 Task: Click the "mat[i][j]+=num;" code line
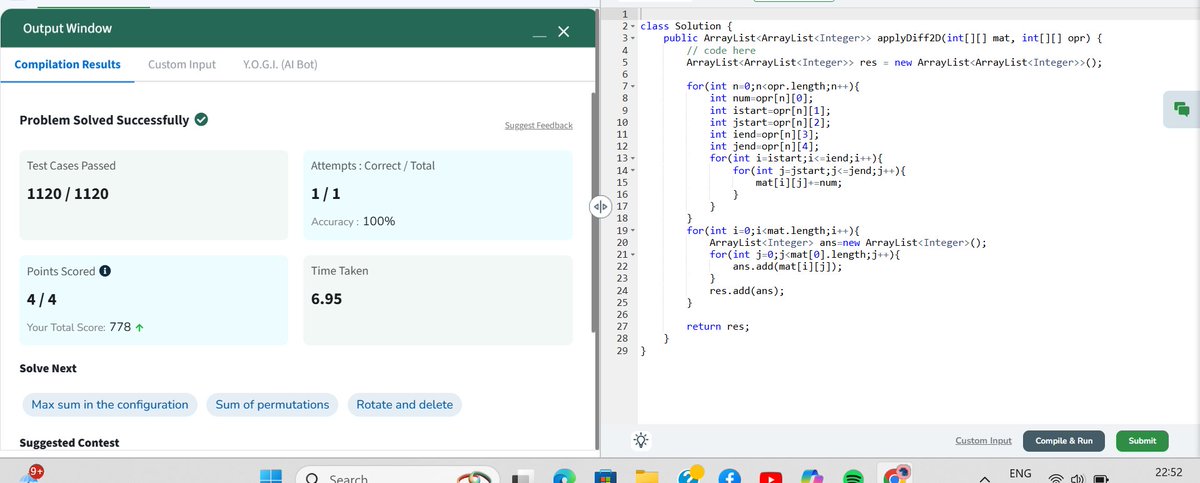798,182
